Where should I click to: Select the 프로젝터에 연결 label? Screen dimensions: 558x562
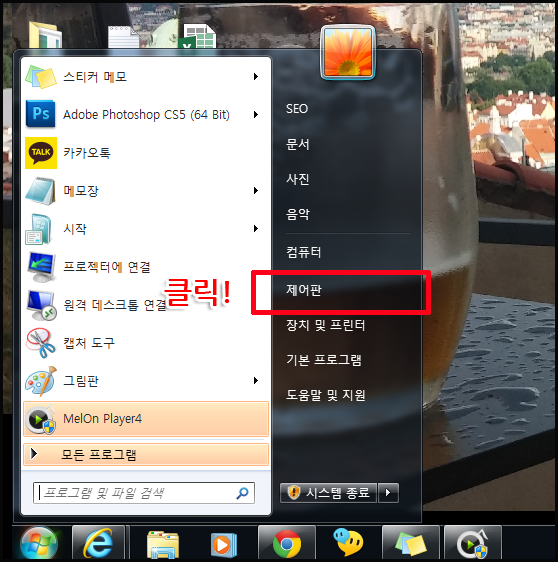coord(107,267)
